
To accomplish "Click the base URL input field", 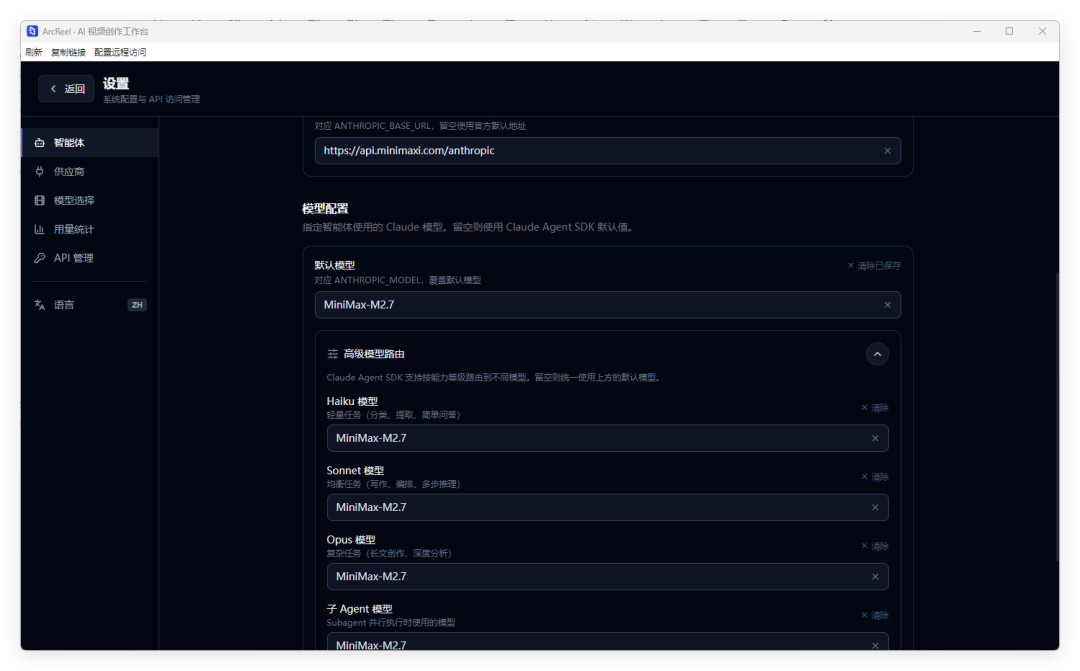I will (608, 151).
